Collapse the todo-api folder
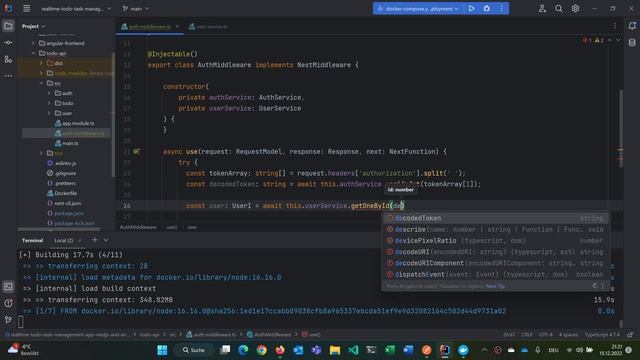 33,53
